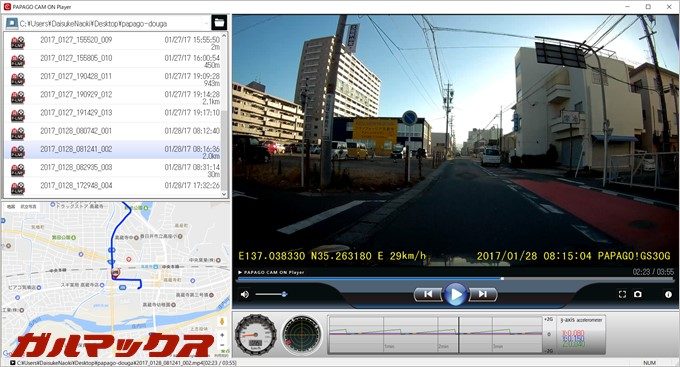This screenshot has width=680, height=367.
Task: Click the compass radar gauge
Action: pyautogui.click(x=302, y=335)
